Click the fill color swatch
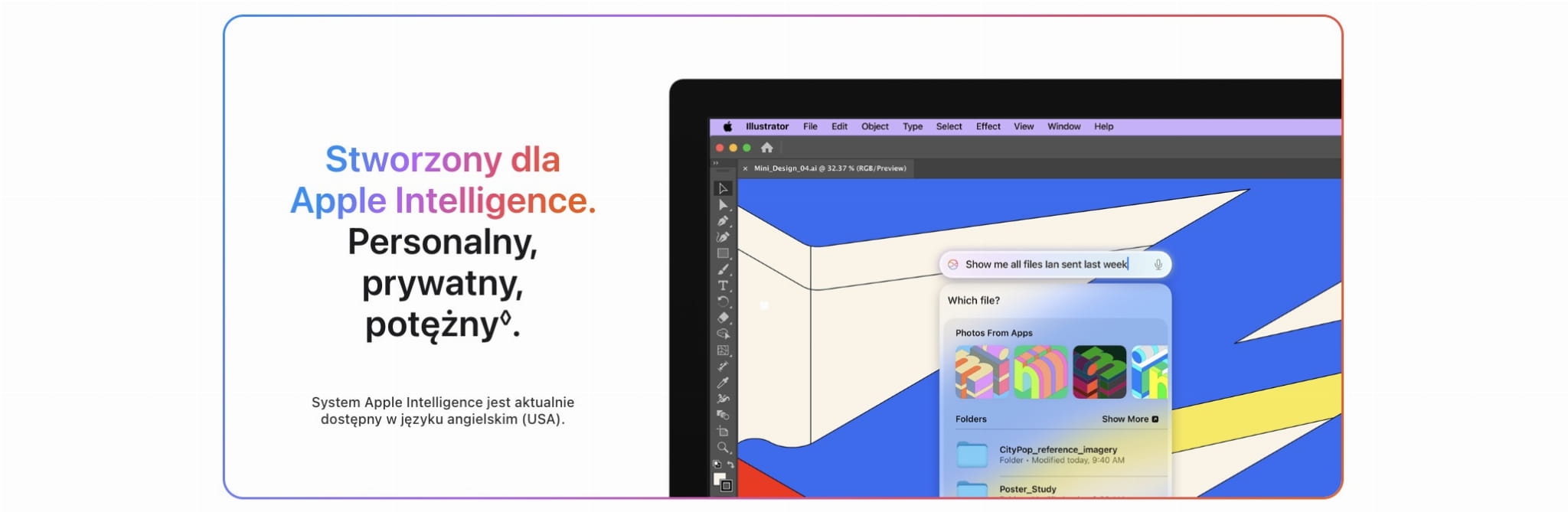 pyautogui.click(x=719, y=479)
